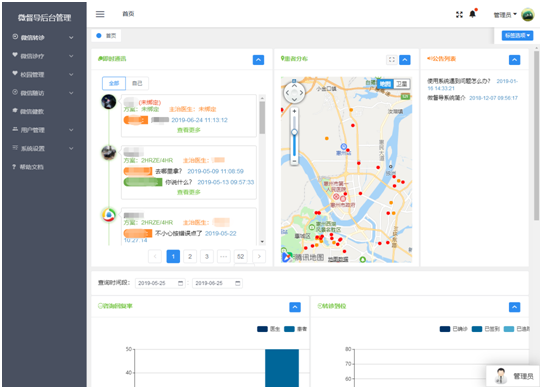The width and height of the screenshot is (542, 389).
Task: Toggle the hamburger sidebar menu icon
Action: (x=100, y=14)
